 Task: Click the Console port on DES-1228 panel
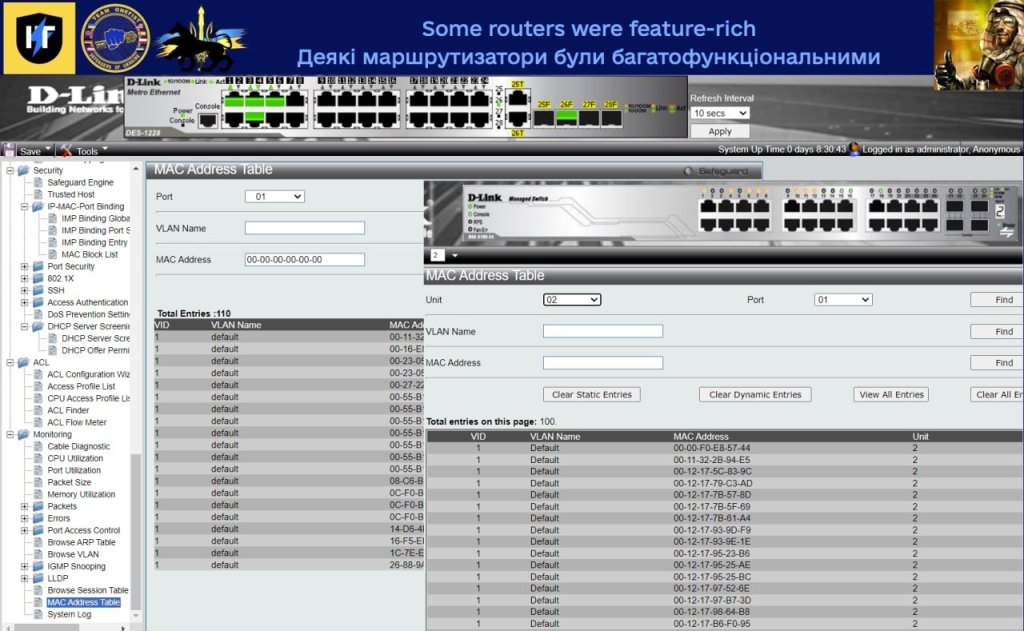click(207, 120)
